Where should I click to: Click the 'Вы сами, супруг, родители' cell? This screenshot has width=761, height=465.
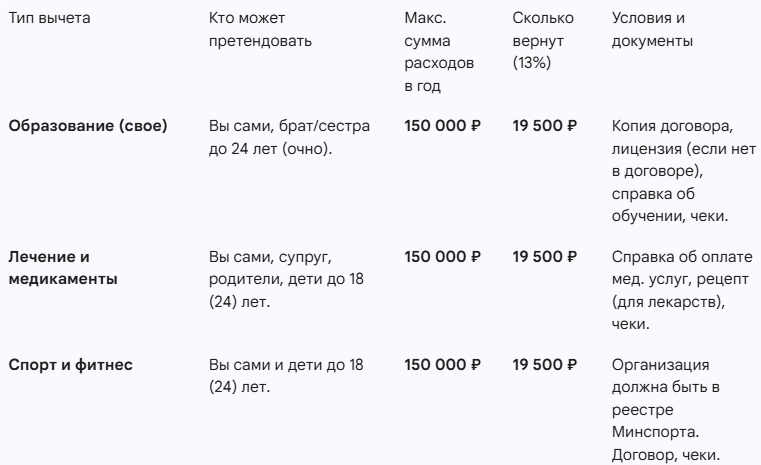point(286,279)
